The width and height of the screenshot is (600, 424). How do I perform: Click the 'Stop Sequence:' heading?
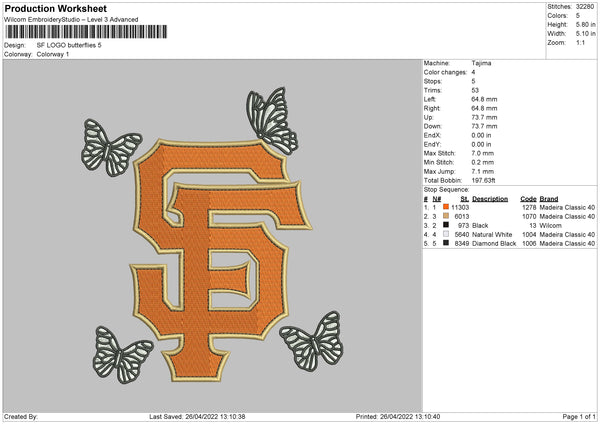pos(446,189)
